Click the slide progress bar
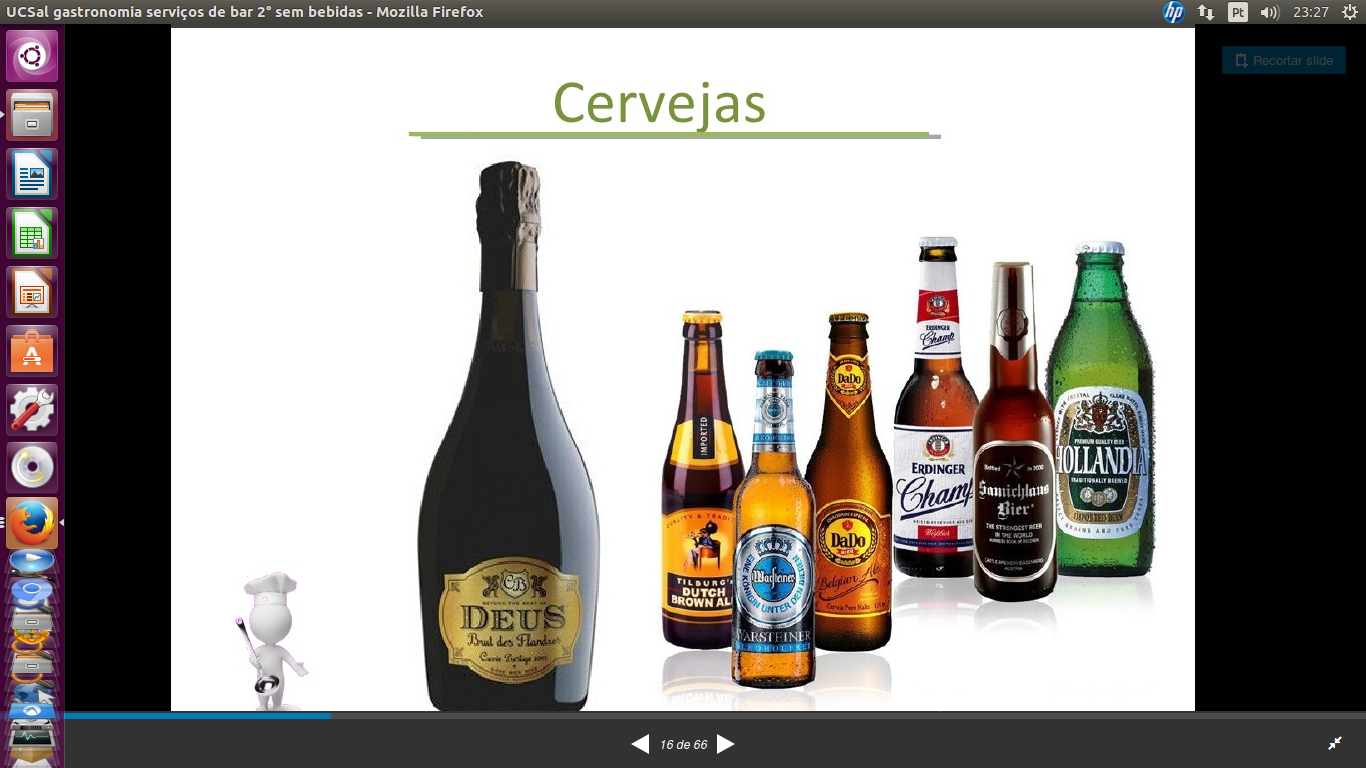1366x768 pixels. [x=700, y=716]
